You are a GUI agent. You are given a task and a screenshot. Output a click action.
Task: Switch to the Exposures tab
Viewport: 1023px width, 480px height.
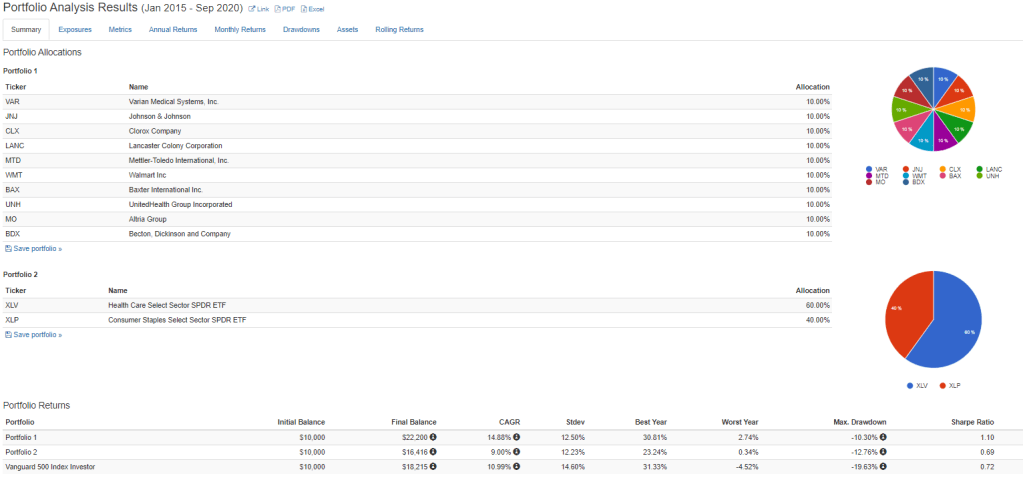coord(75,30)
